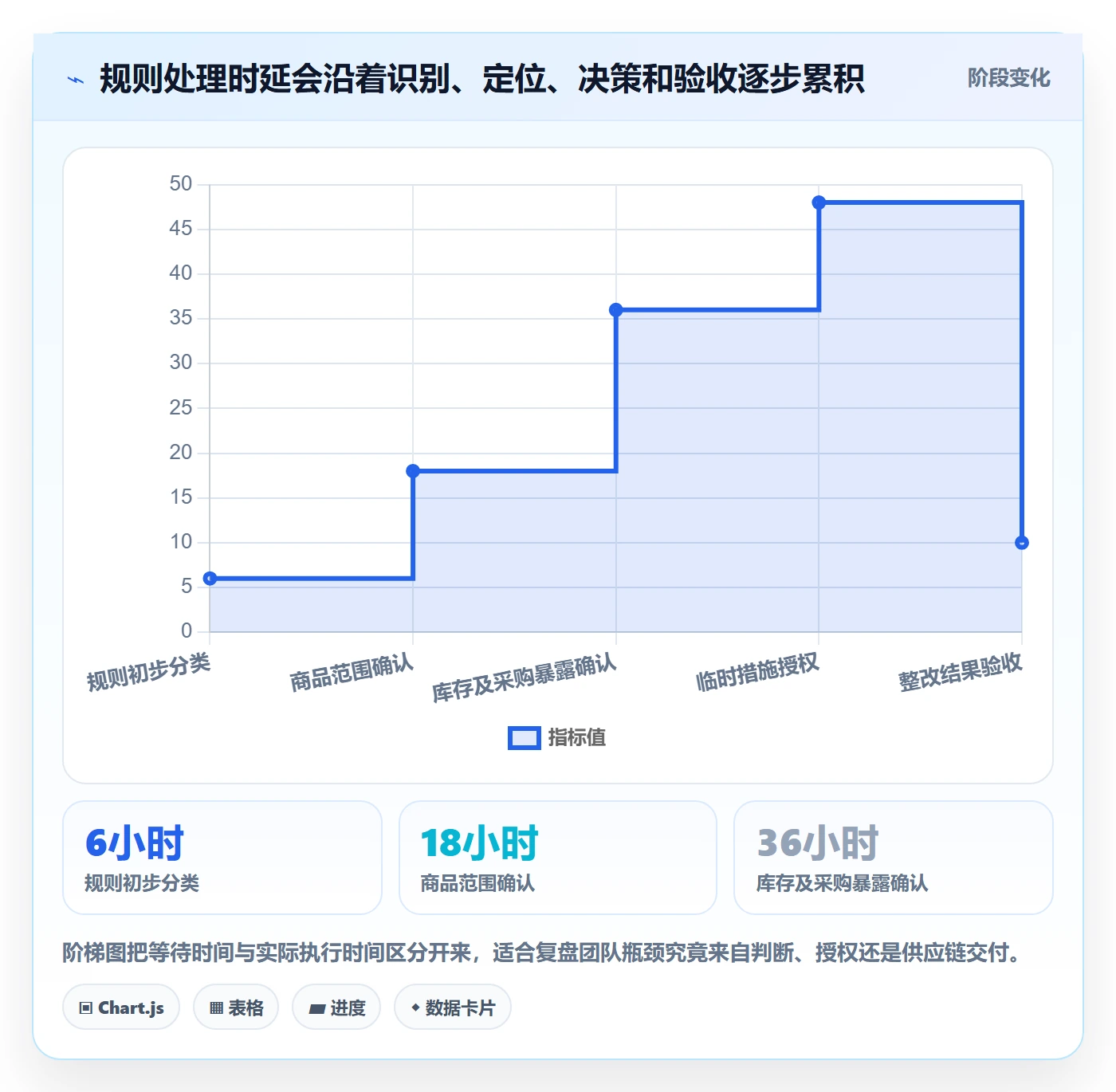Open the 18小时 商品范围确认 card
This screenshot has height=1092, width=1116.
pyautogui.click(x=558, y=858)
